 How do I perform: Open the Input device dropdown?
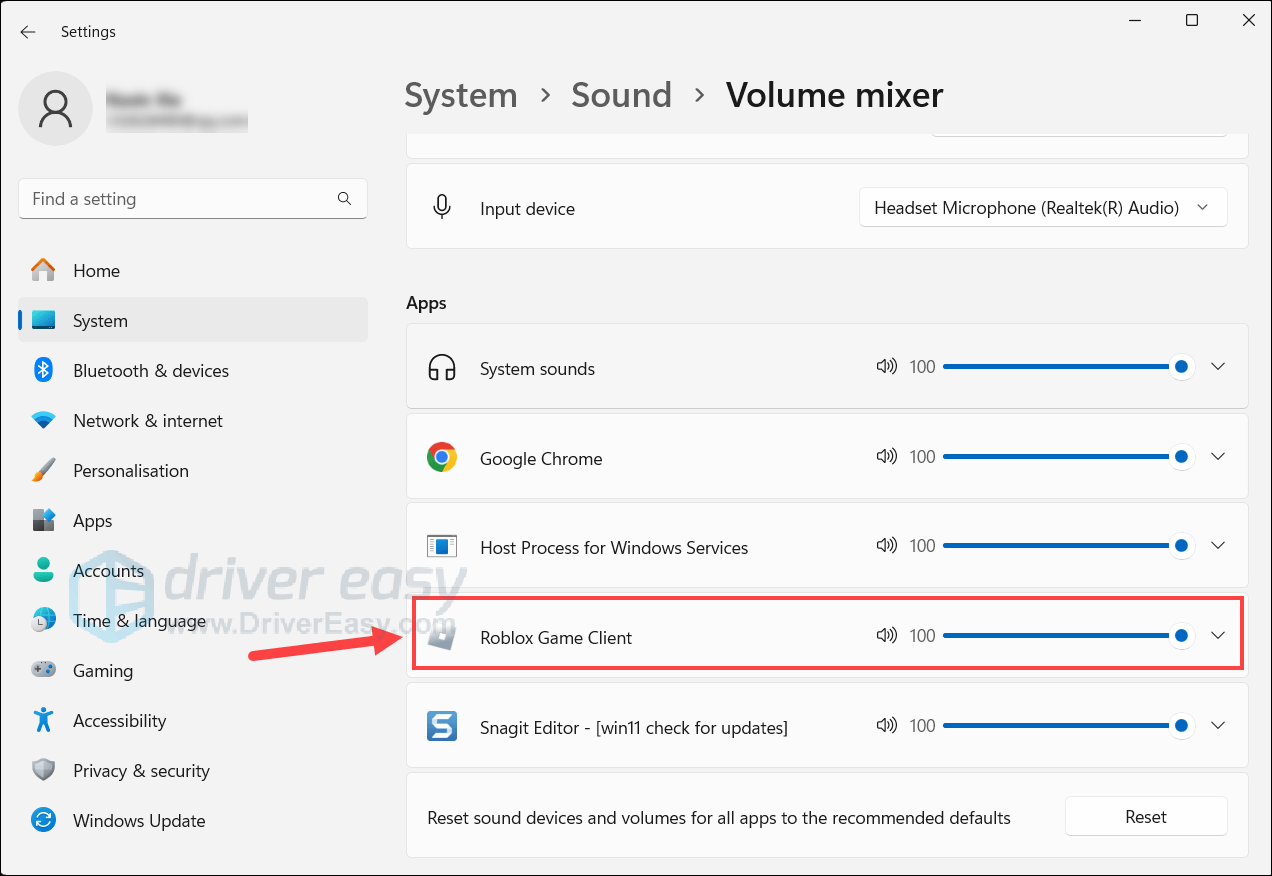pyautogui.click(x=1043, y=208)
